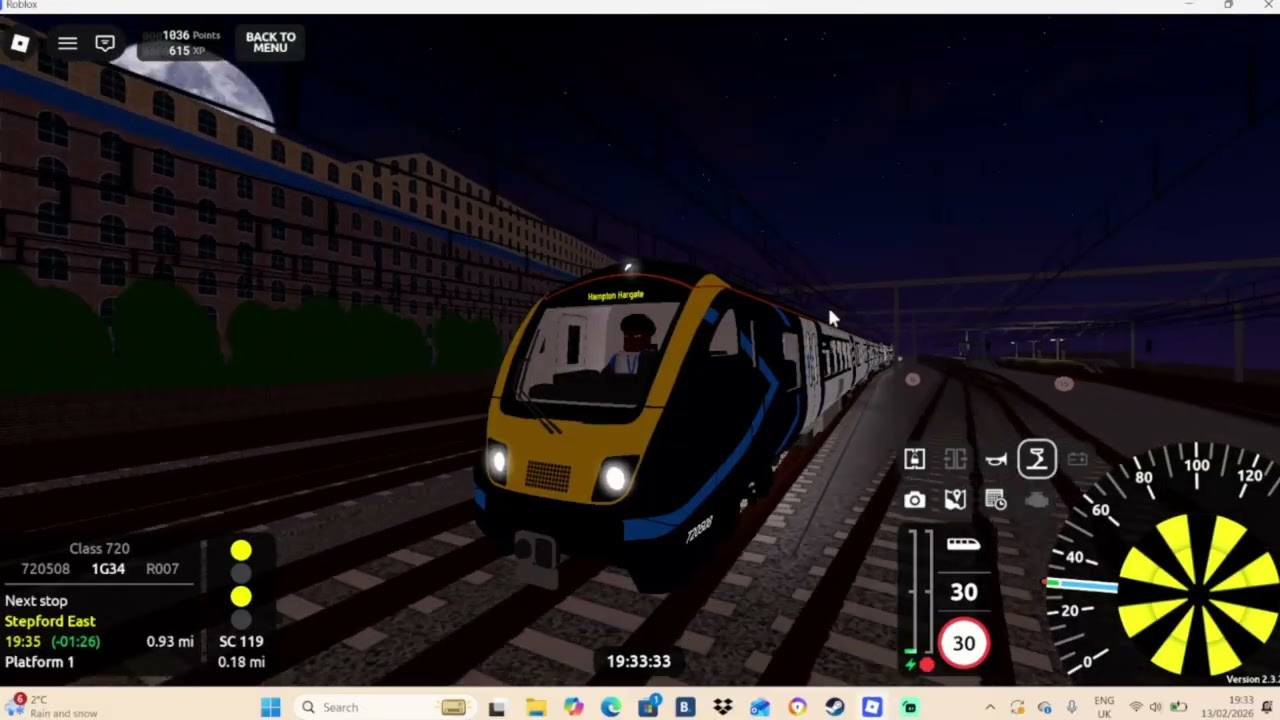This screenshot has height=720, width=1280.
Task: Open Microsoft Edge from the taskbar
Action: pyautogui.click(x=610, y=707)
